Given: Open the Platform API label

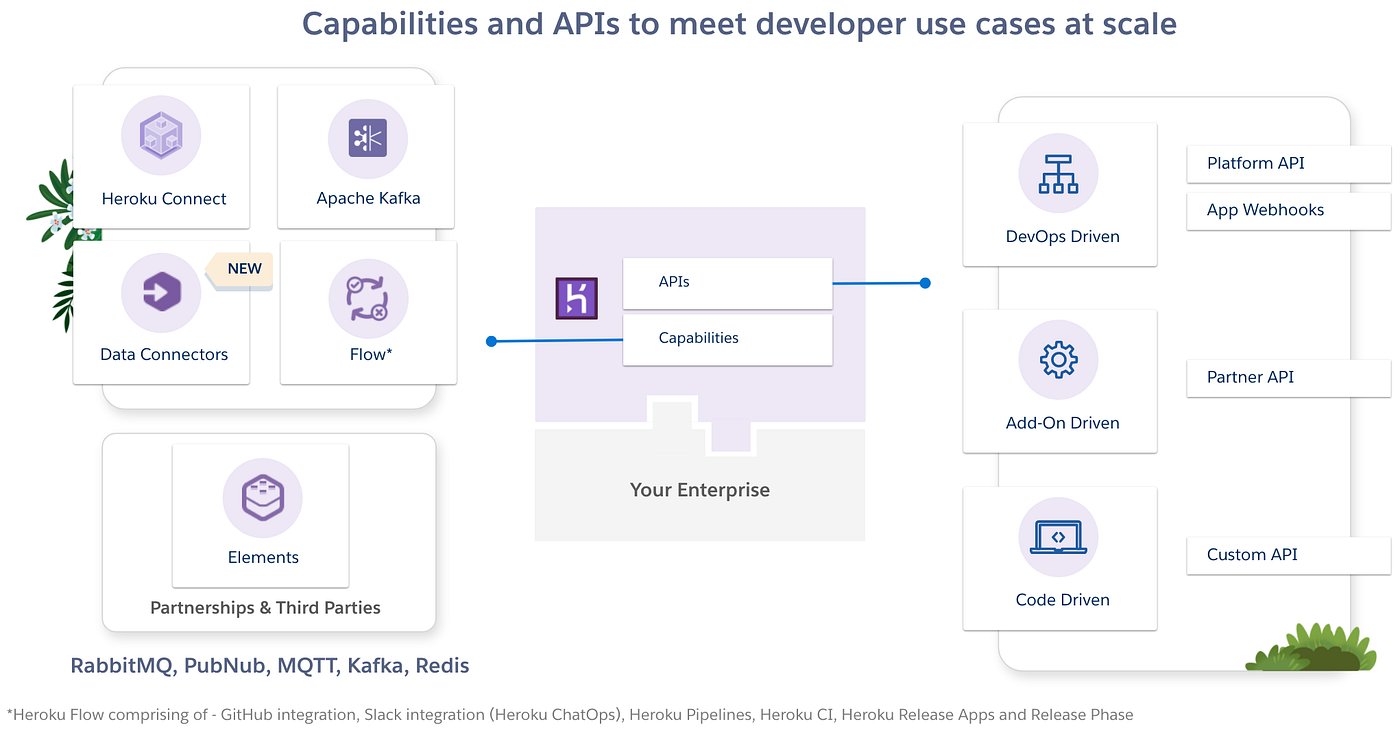Looking at the screenshot, I should (x=1289, y=164).
